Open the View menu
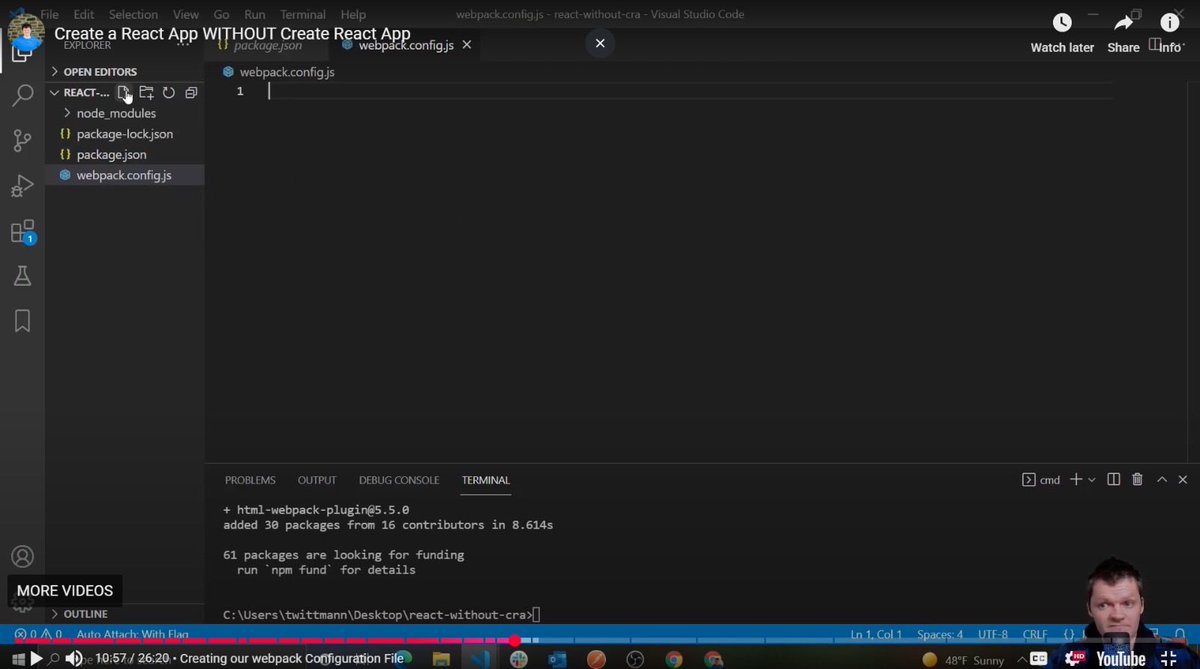This screenshot has height=669, width=1200. 186,15
